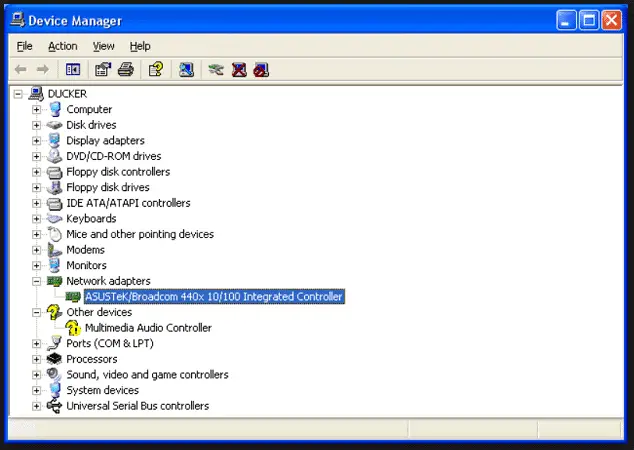634x450 pixels.
Task: Click the DUCKER computer icon
Action: [x=36, y=93]
